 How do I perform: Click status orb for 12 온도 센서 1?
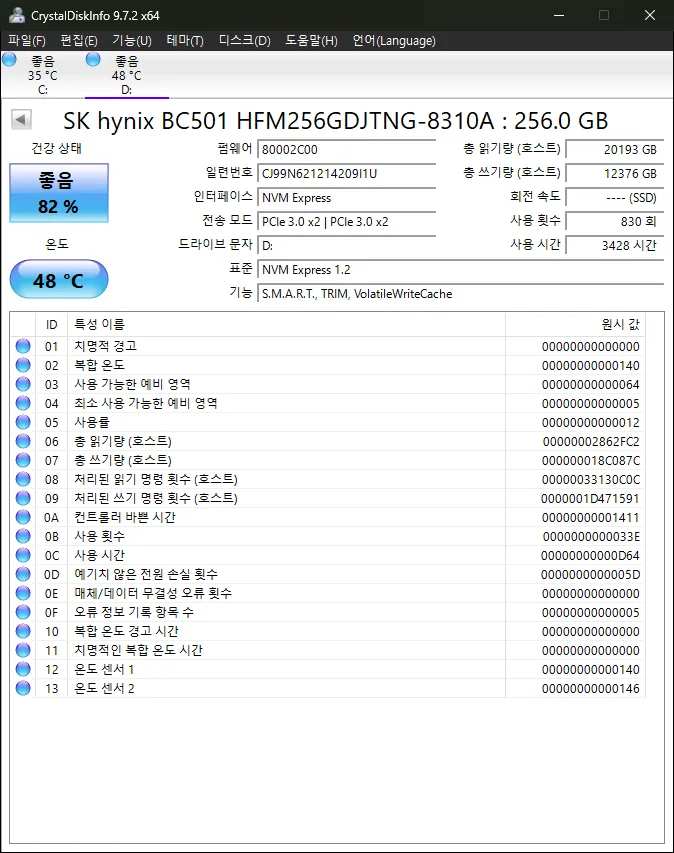[x=23, y=669]
